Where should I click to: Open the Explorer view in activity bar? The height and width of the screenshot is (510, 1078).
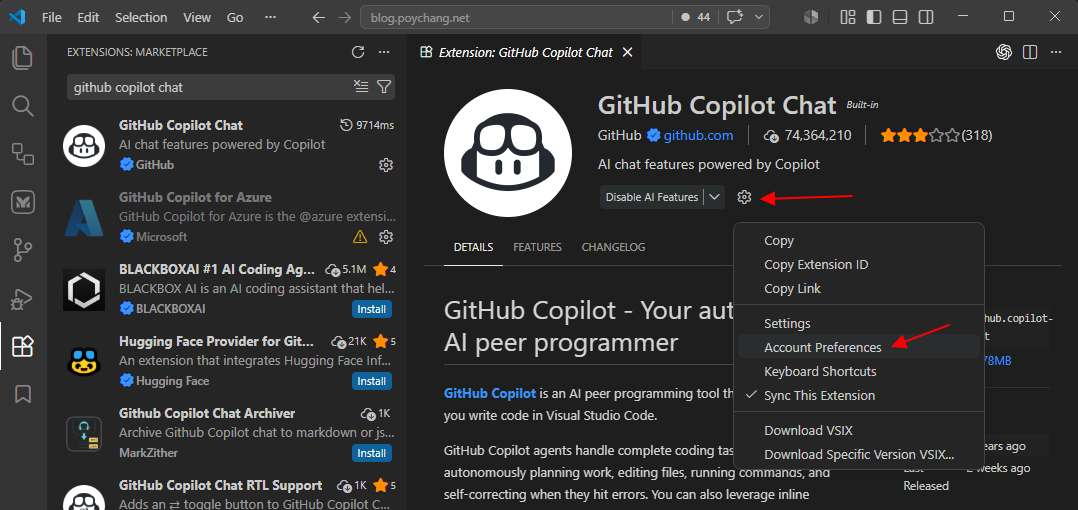click(23, 58)
